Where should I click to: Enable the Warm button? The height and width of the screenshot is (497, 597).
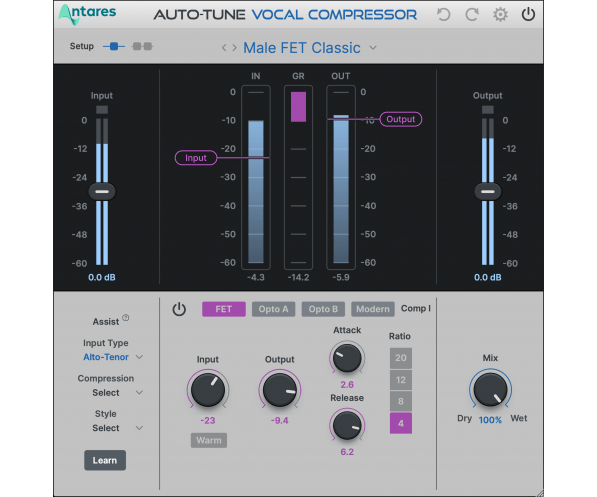209,440
